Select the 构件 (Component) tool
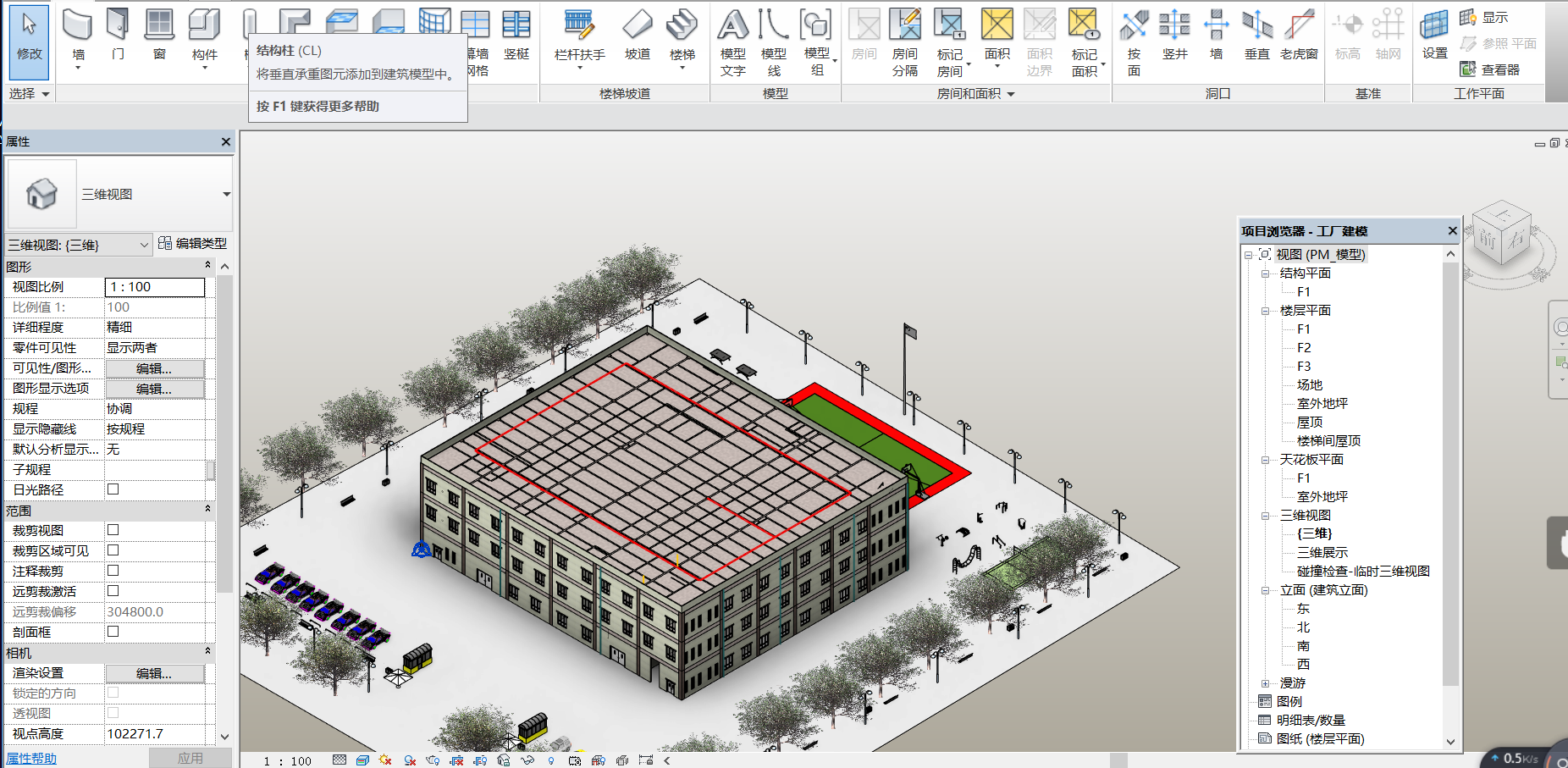The image size is (1568, 768). [x=205, y=38]
